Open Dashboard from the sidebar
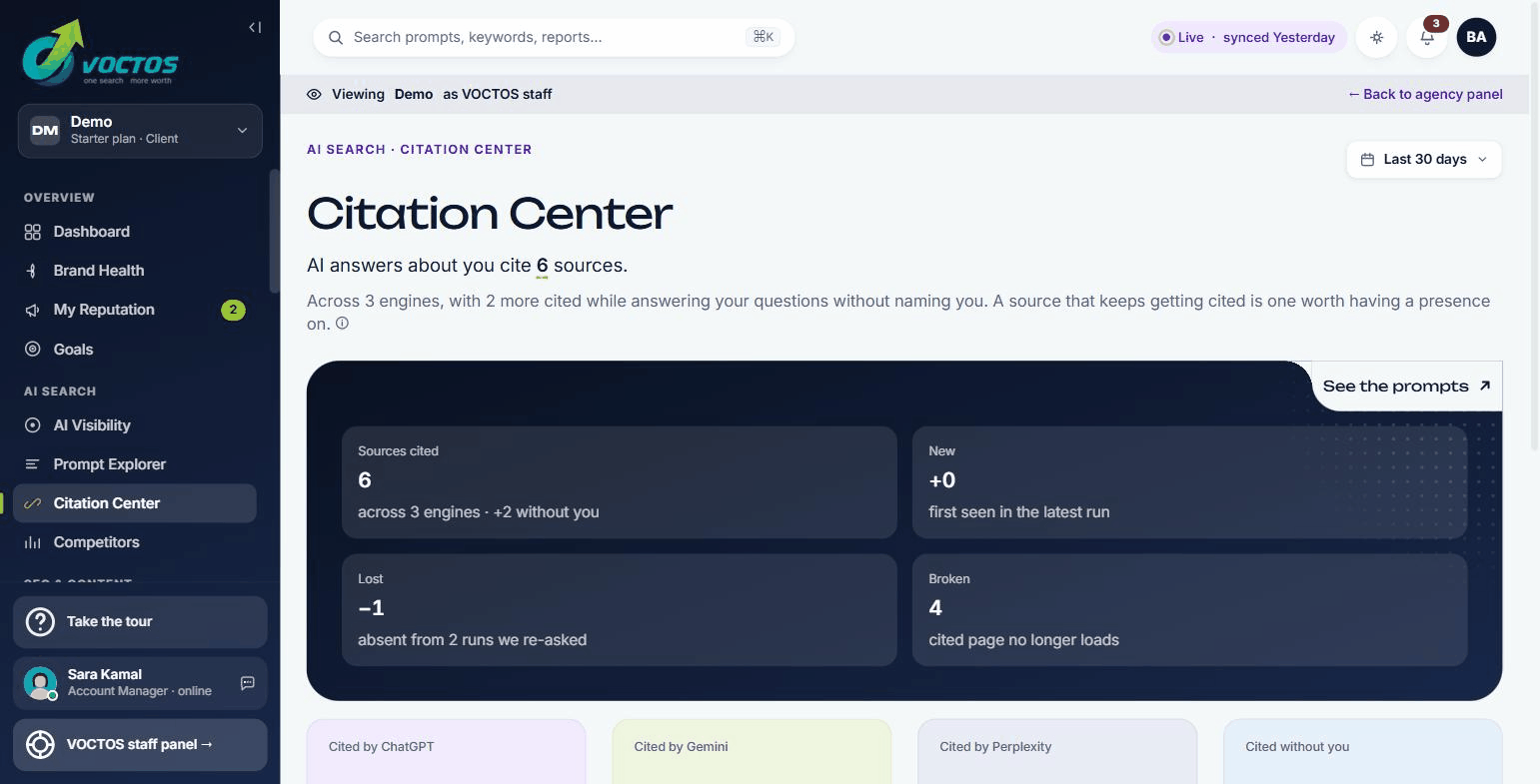 click(x=135, y=232)
